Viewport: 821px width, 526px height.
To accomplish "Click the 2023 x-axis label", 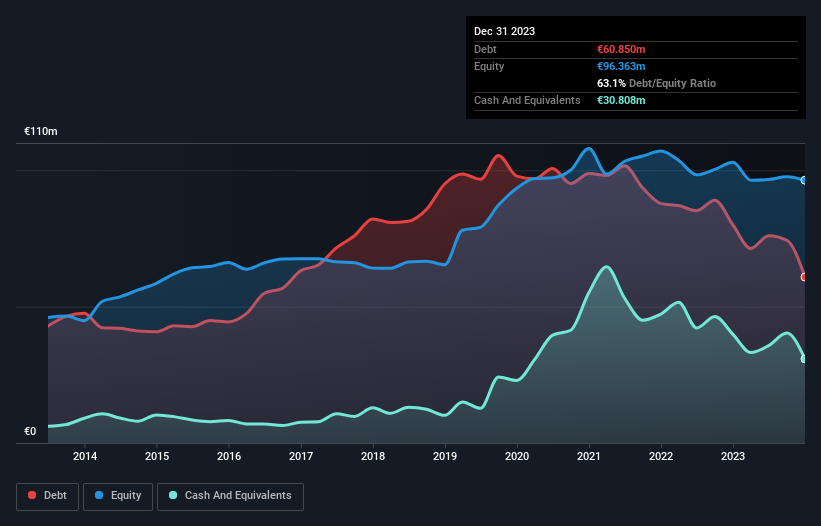I will [x=733, y=456].
